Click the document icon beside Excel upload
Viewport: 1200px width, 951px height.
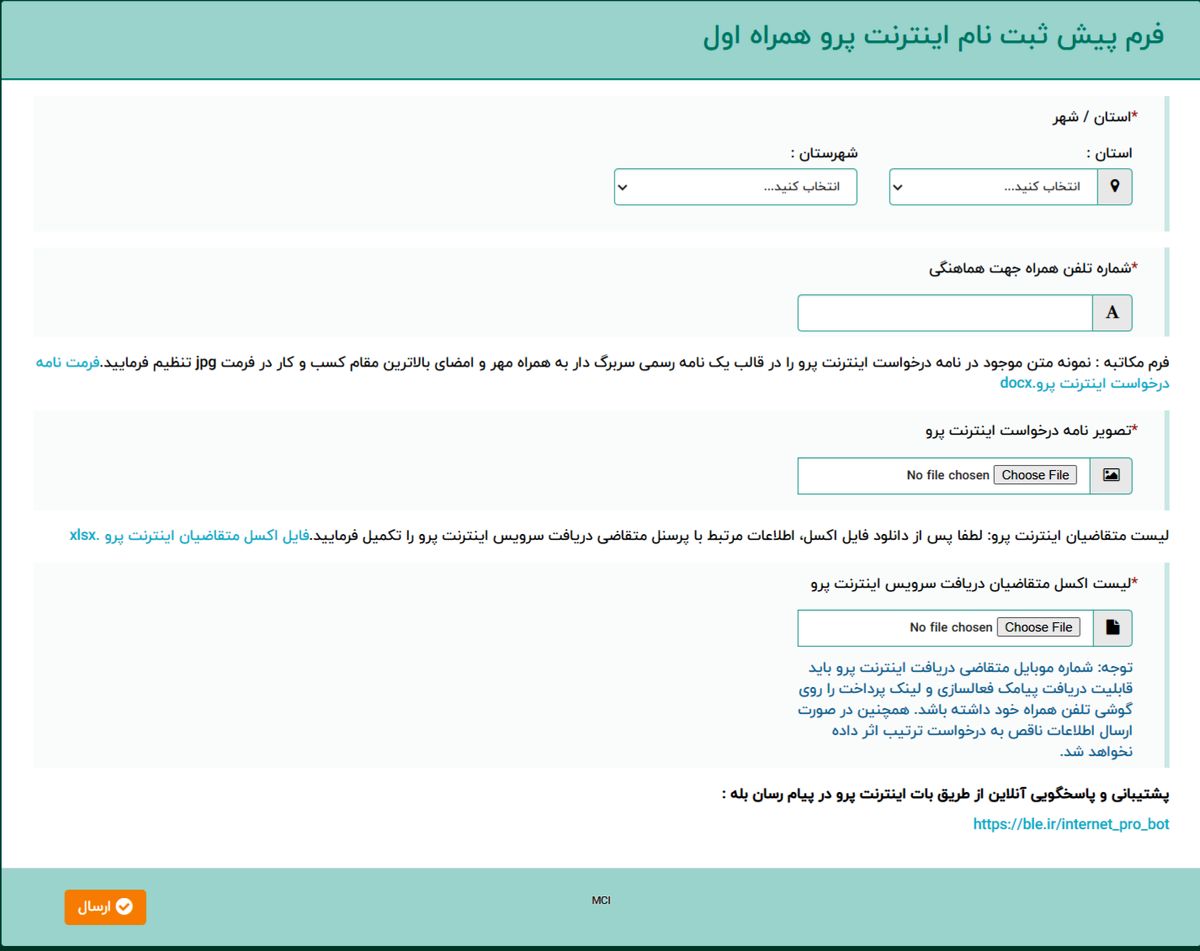click(x=1113, y=628)
